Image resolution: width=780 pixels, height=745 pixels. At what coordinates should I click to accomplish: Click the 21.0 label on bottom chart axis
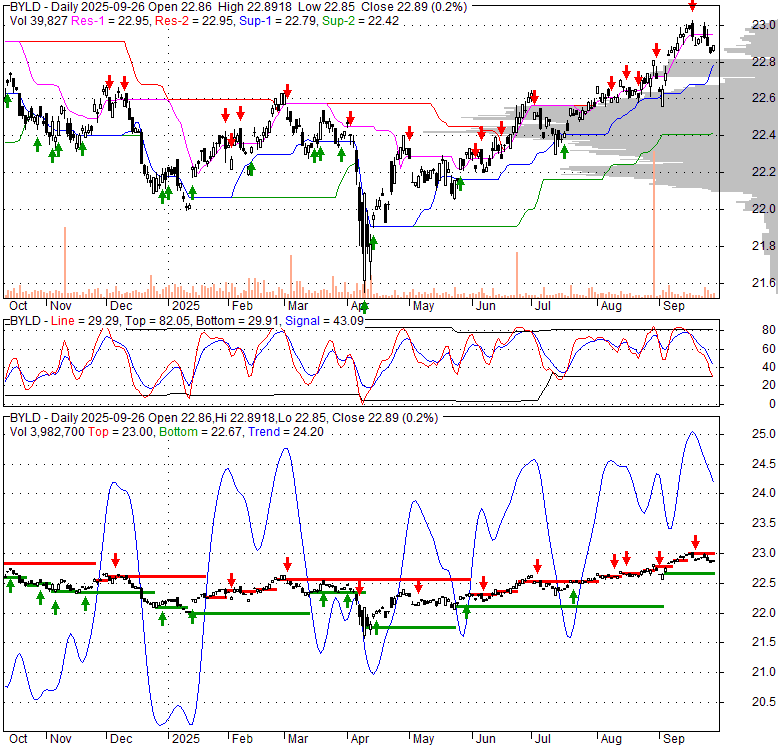click(x=763, y=672)
